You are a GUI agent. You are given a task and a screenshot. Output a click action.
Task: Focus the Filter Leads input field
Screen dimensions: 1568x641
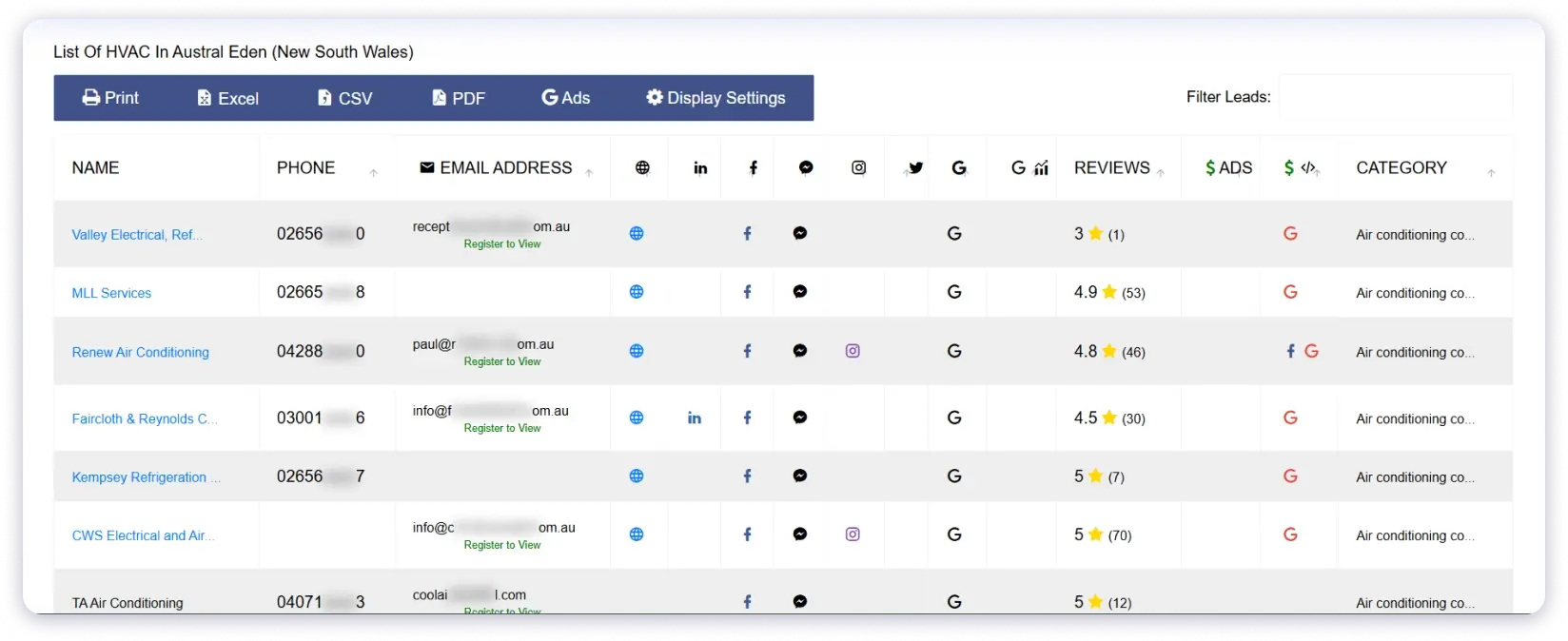click(1395, 97)
